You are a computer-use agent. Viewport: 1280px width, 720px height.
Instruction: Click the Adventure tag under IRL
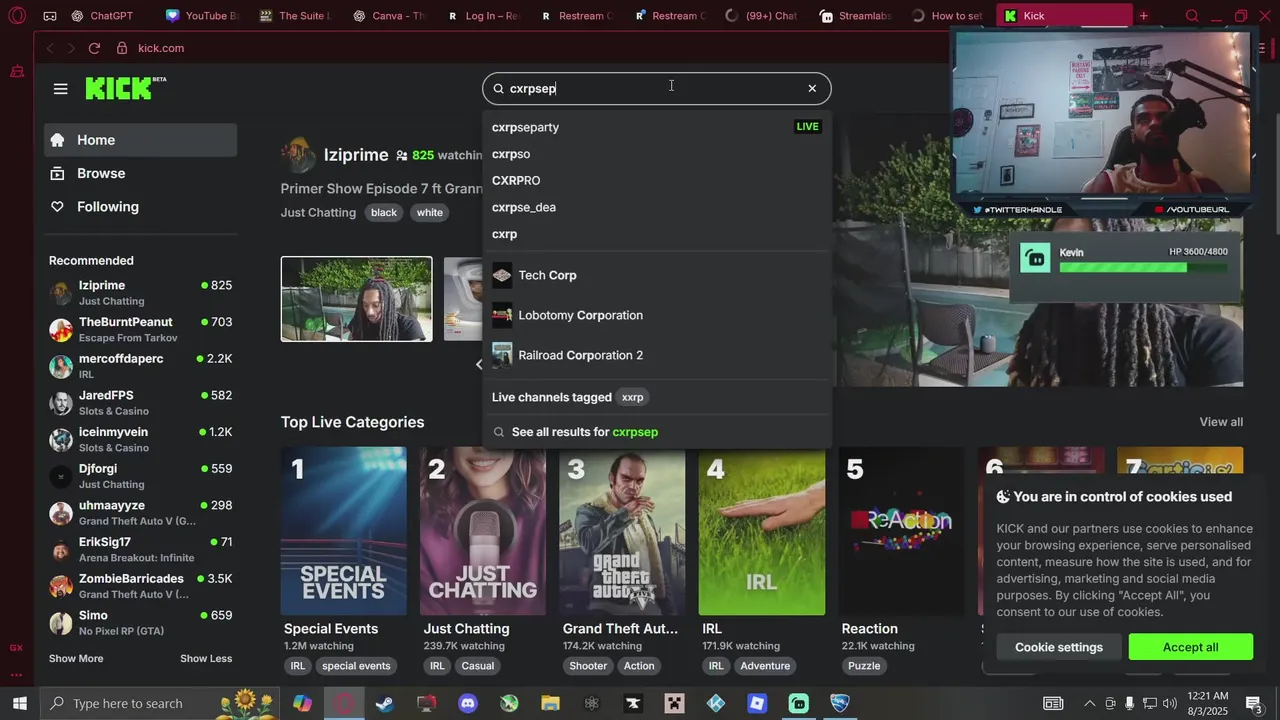[765, 666]
